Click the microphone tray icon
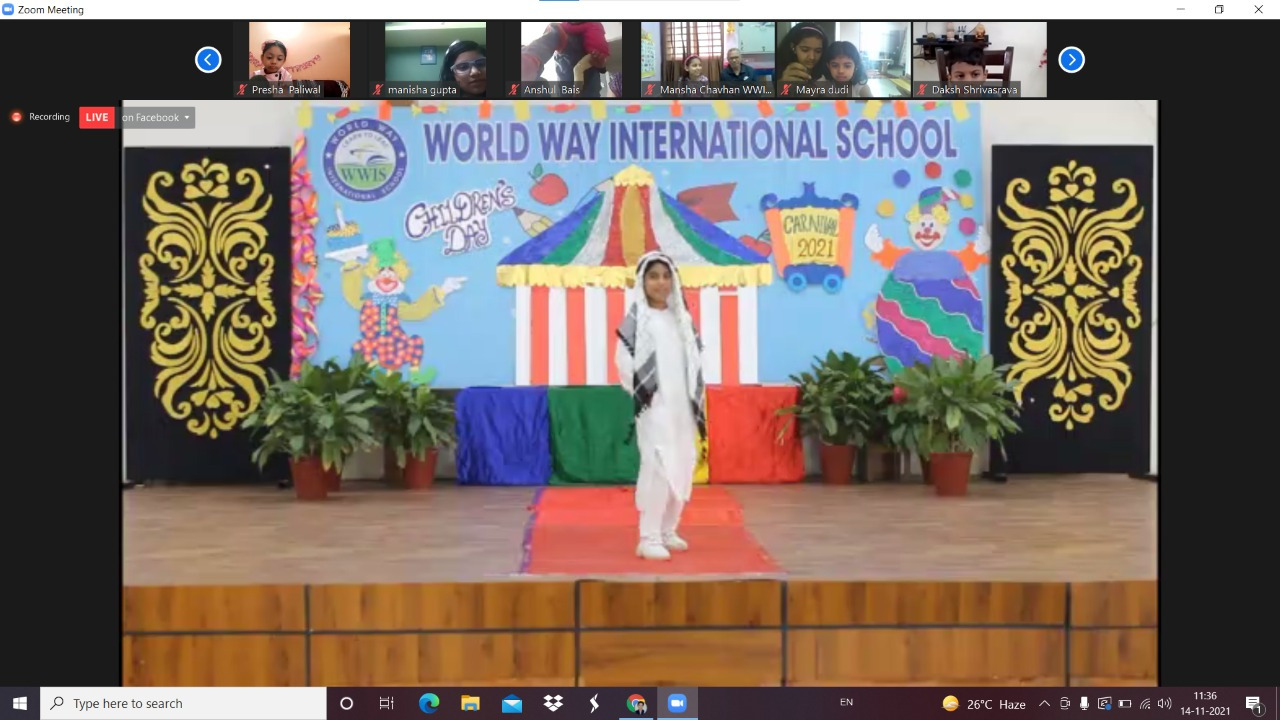The width and height of the screenshot is (1280, 720). [1084, 704]
